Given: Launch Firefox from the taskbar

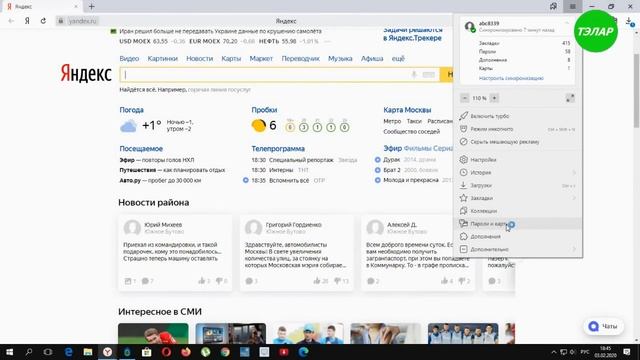Looking at the screenshot, I should [x=186, y=352].
